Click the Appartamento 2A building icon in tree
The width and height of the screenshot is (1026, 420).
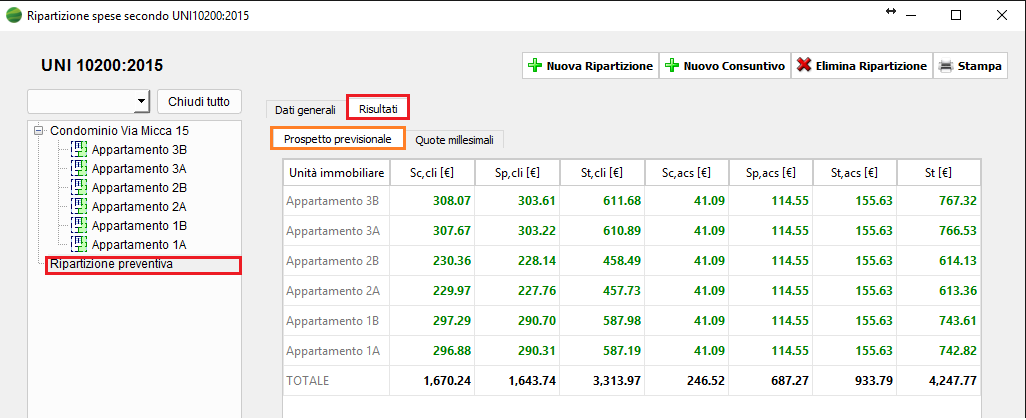tap(80, 207)
